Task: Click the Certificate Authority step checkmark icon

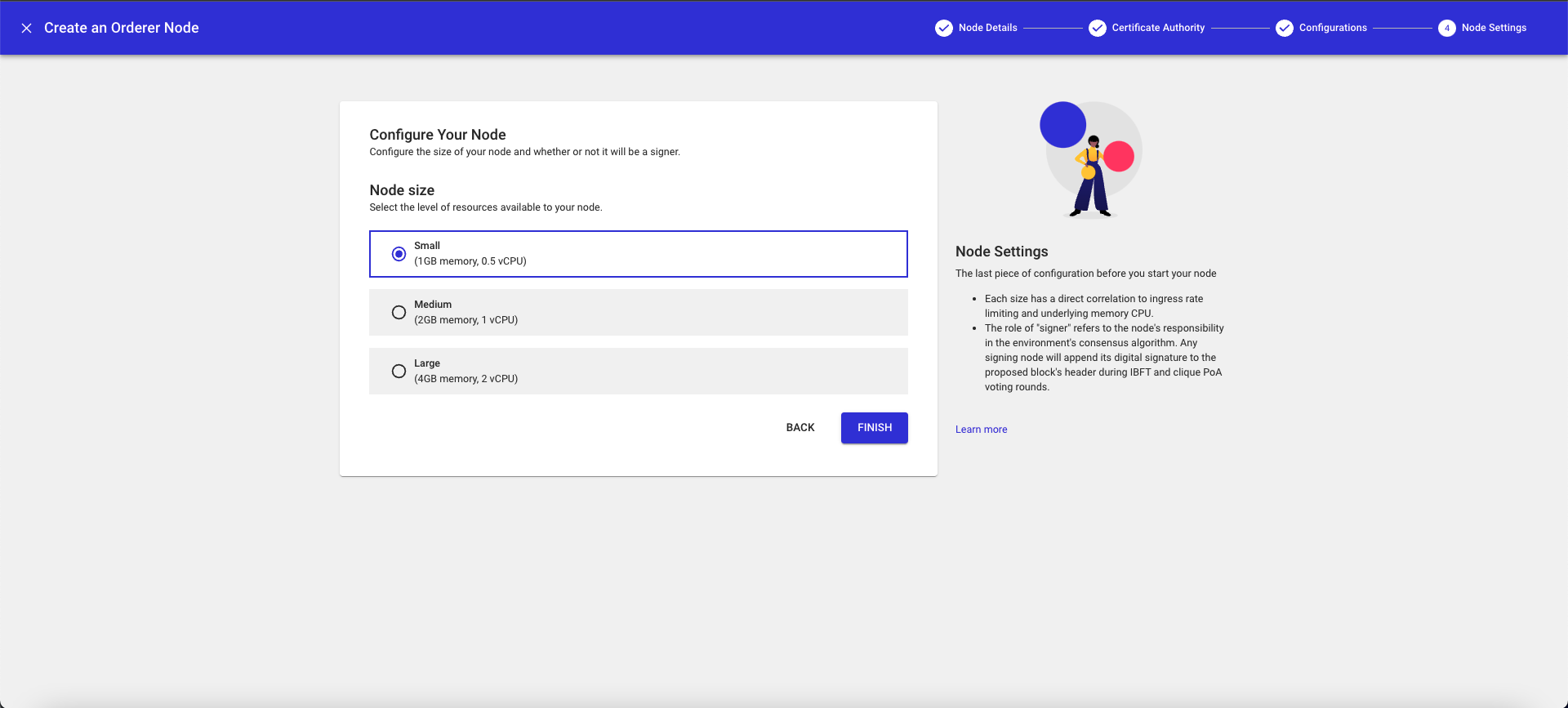Action: [1097, 28]
